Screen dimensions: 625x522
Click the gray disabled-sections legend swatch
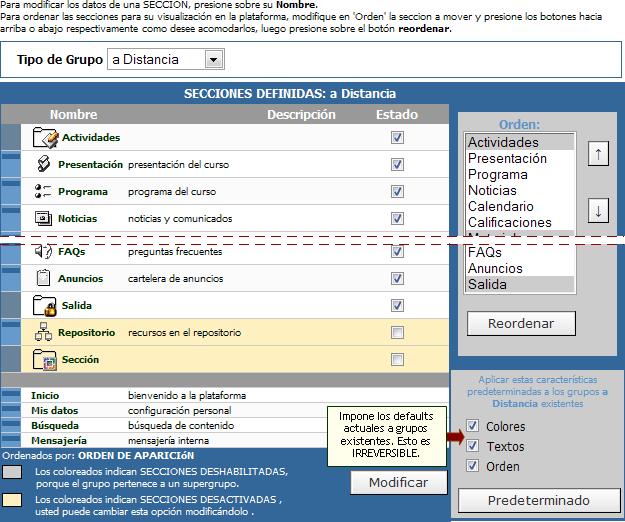click(x=12, y=472)
